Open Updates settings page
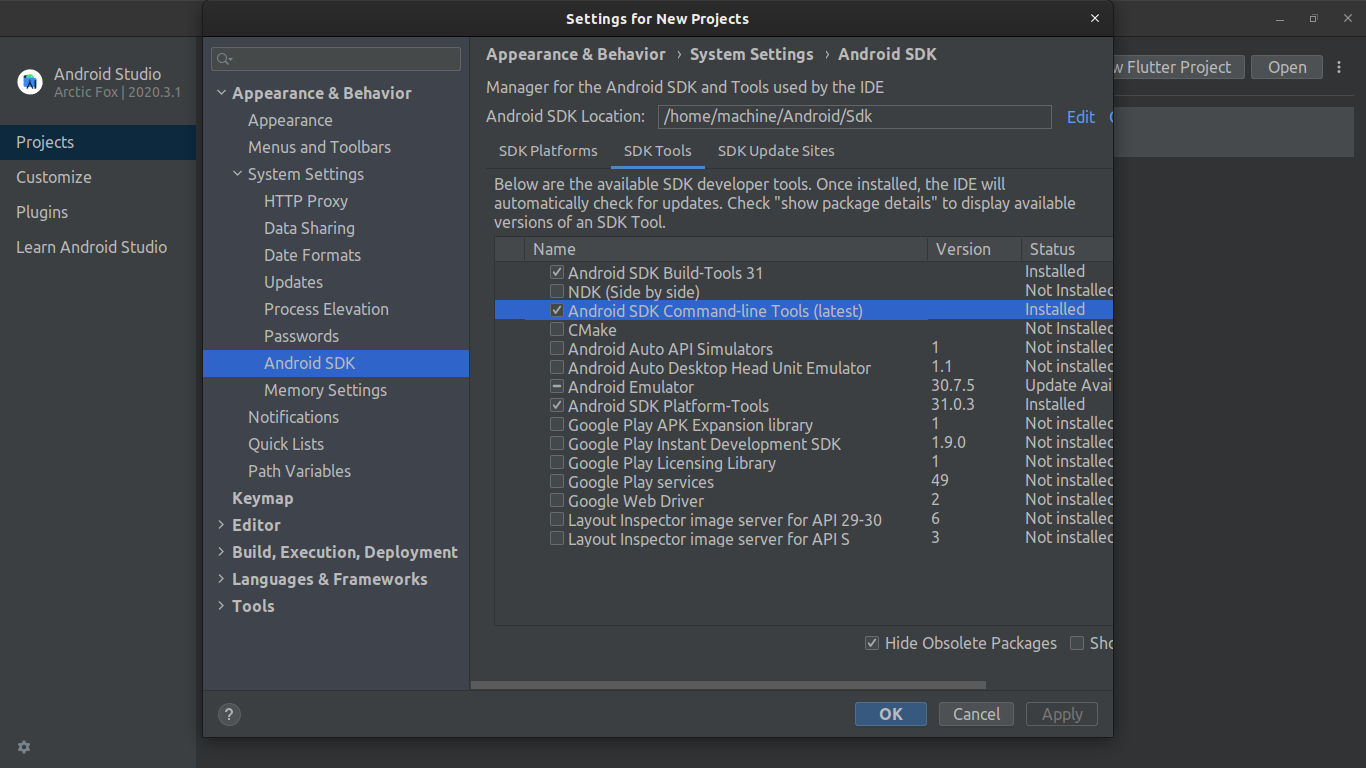 [293, 282]
